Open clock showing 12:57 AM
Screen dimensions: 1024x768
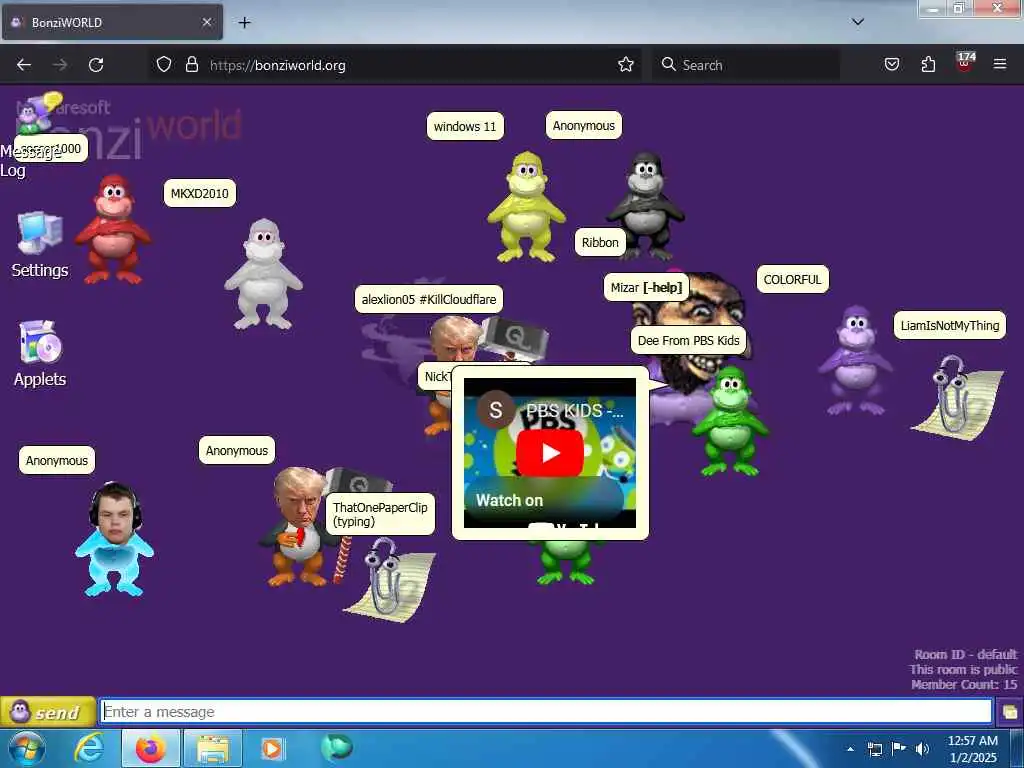pyautogui.click(x=972, y=748)
